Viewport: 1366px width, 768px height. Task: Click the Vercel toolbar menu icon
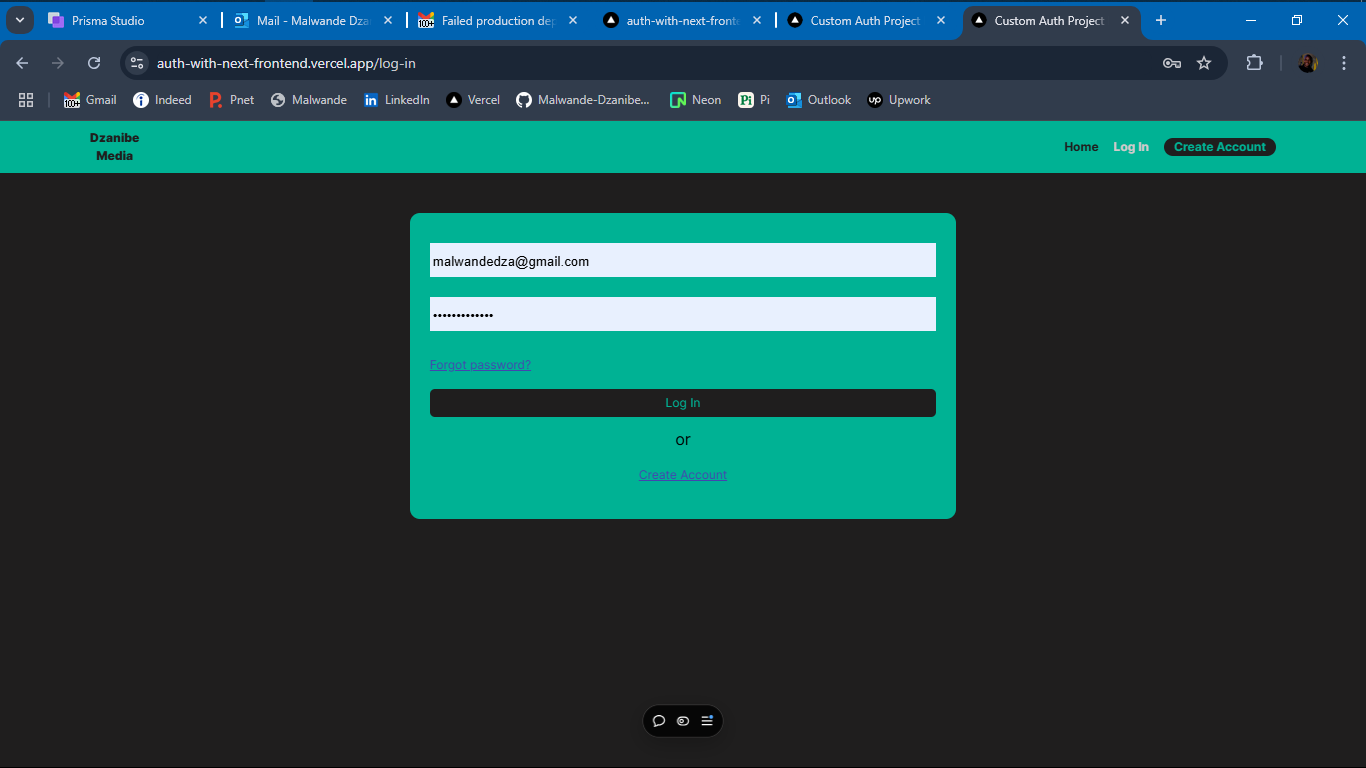coord(707,721)
